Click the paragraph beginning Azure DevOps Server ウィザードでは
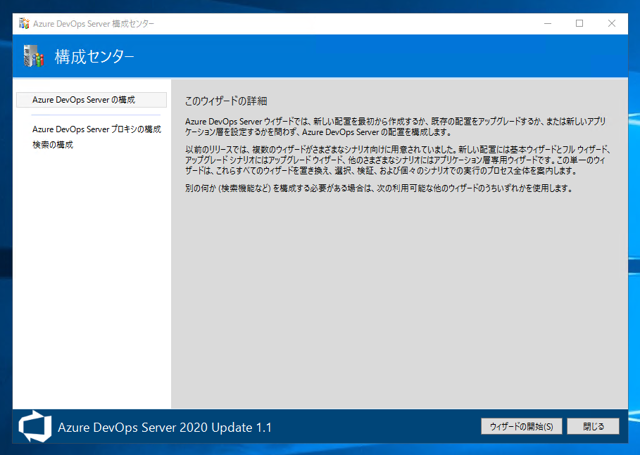The image size is (640, 455). [x=395, y=127]
